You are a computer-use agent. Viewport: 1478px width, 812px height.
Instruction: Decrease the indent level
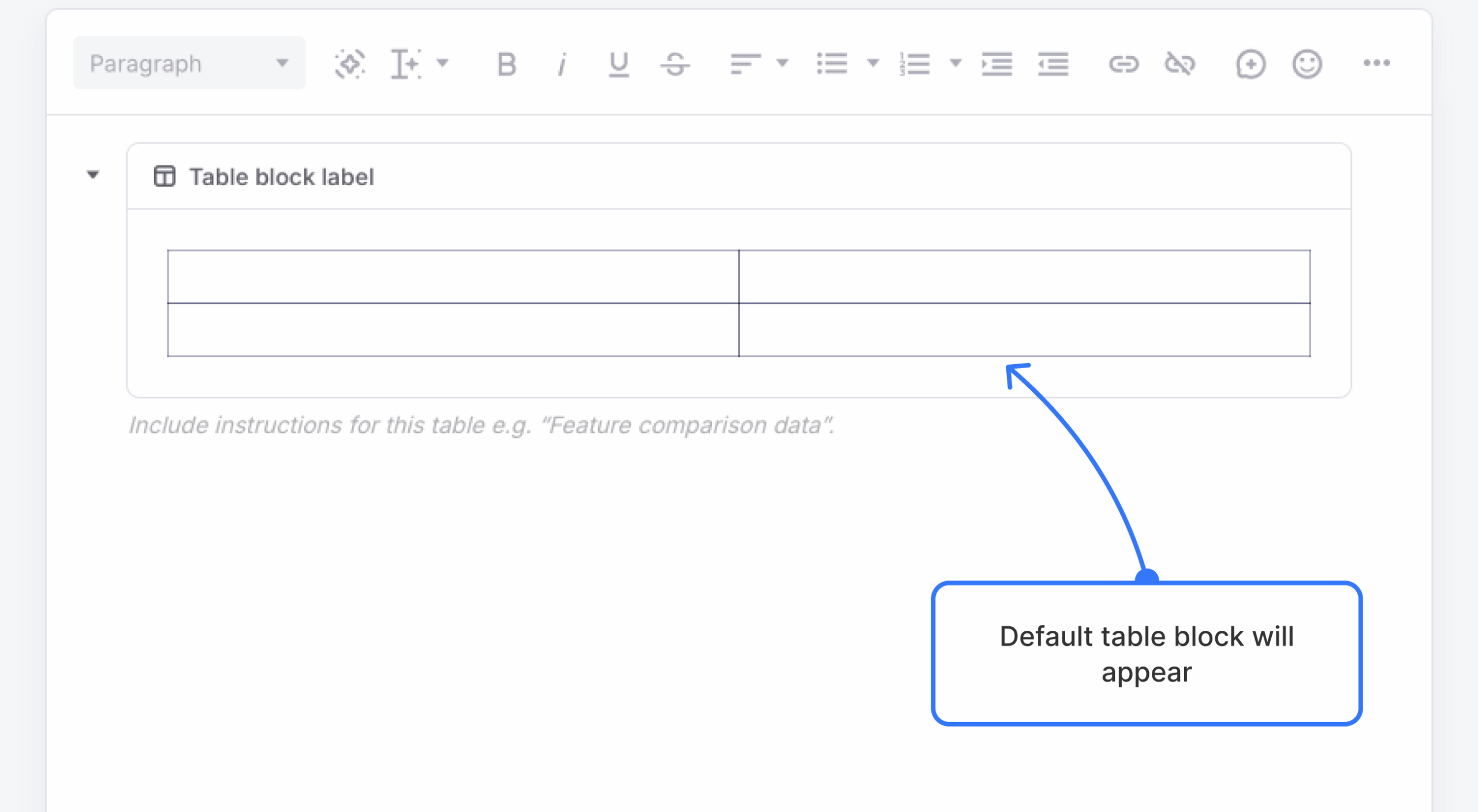coord(1052,65)
